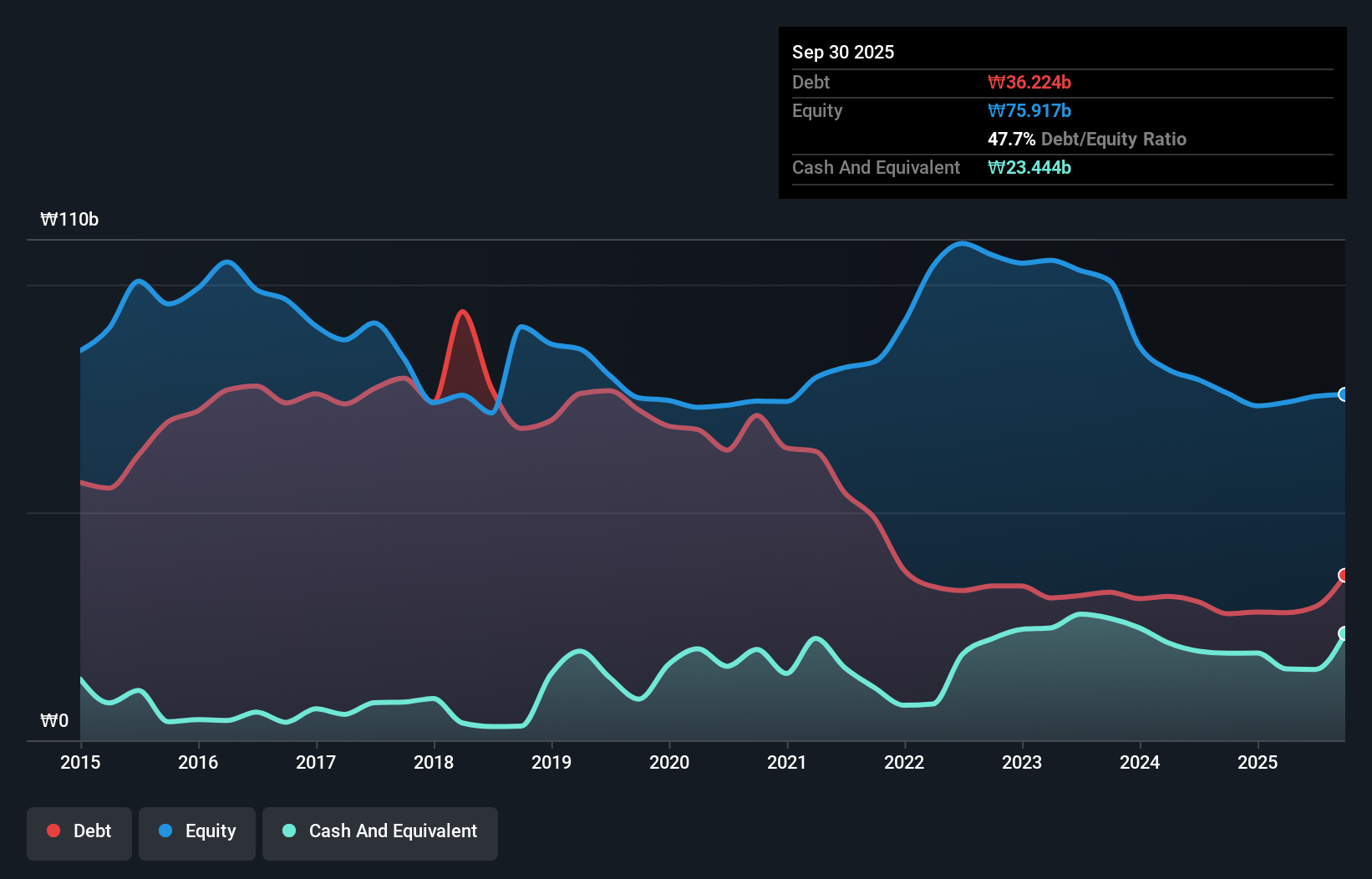The width and height of the screenshot is (1372, 879).
Task: Select the 2023 year label on axis
Action: tap(1022, 762)
